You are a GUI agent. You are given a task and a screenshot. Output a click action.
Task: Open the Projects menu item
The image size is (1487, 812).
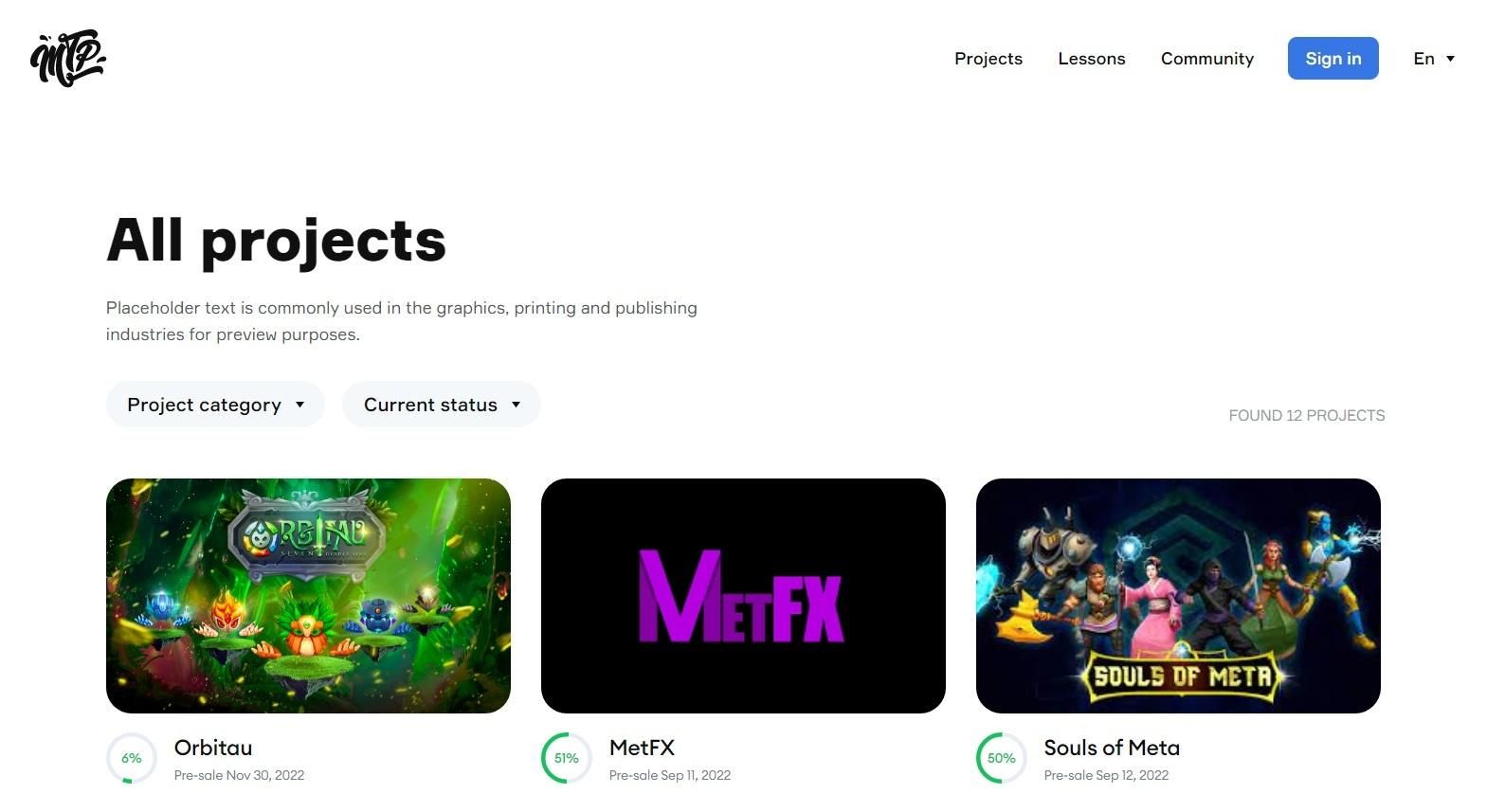point(988,59)
